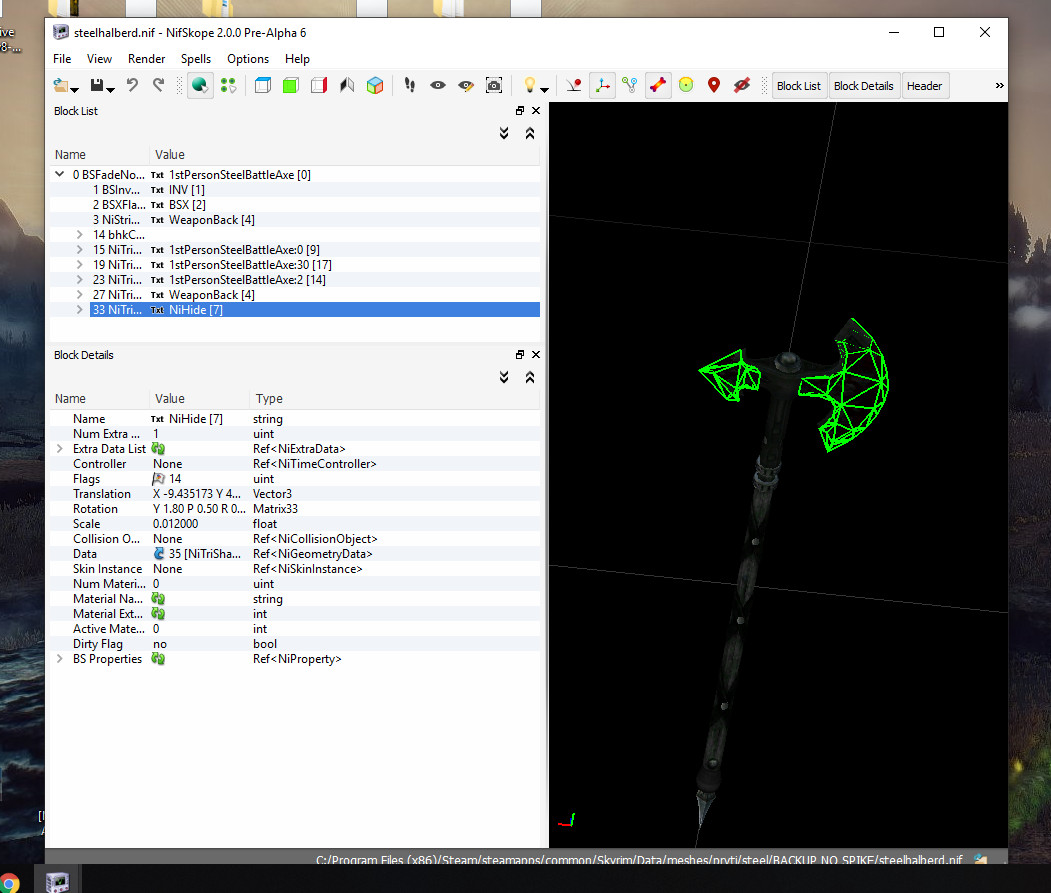The image size is (1051, 893).
Task: Click the Flip view icon
Action: pos(347,85)
